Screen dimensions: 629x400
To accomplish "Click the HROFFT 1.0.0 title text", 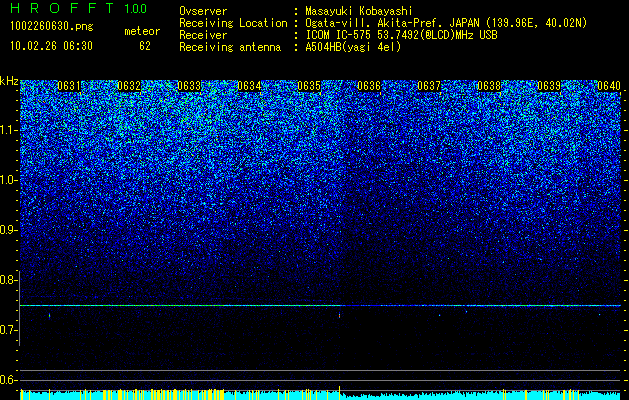I will click(x=79, y=8).
